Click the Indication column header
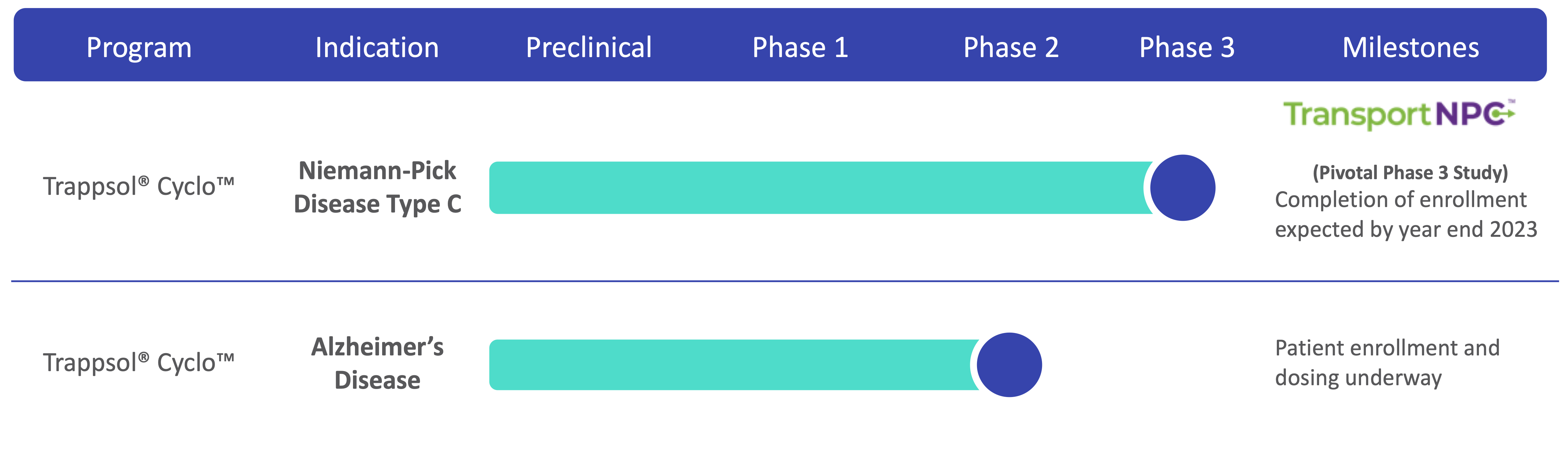The width and height of the screenshot is (1568, 464). [377, 47]
